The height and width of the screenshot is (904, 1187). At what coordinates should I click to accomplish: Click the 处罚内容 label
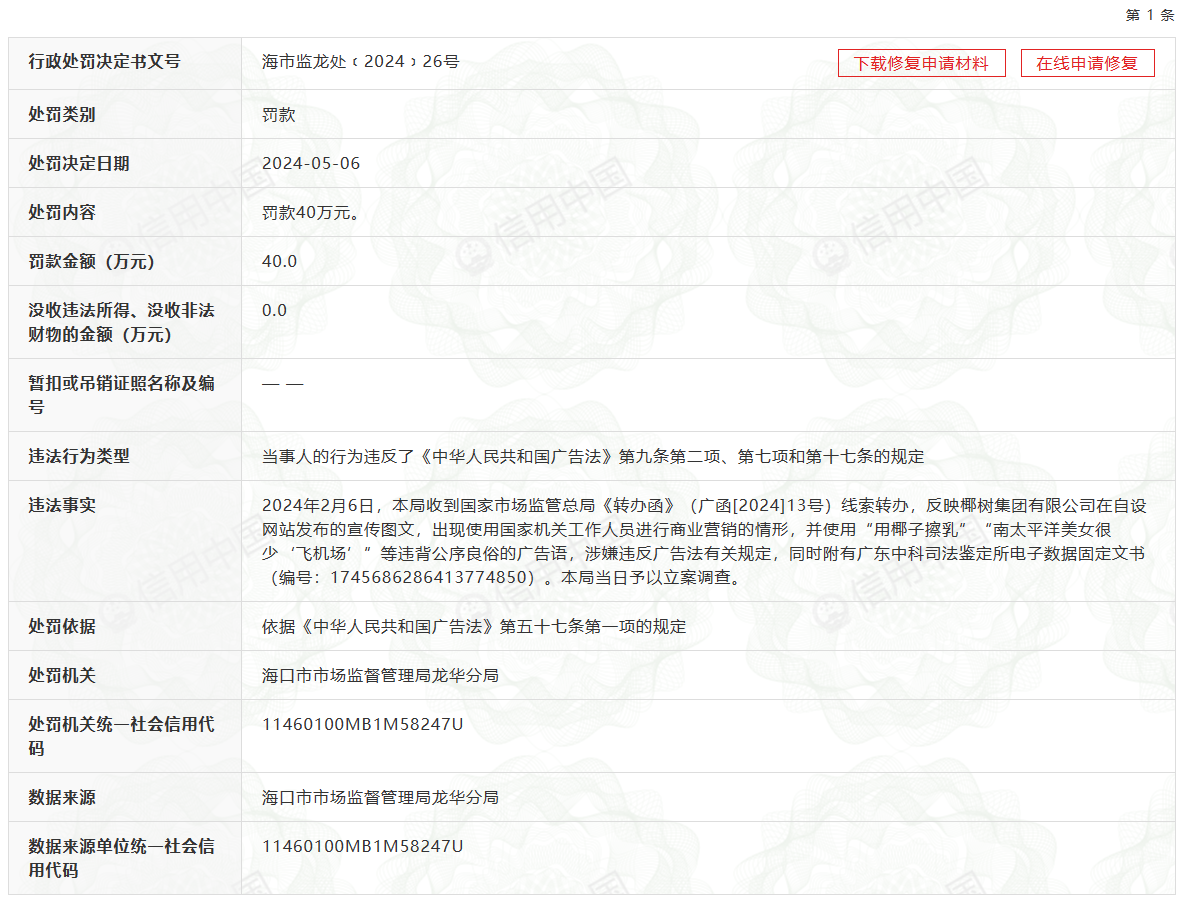point(62,213)
